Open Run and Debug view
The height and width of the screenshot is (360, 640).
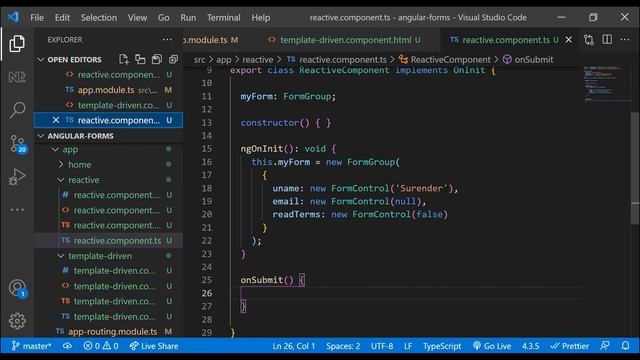[17, 177]
